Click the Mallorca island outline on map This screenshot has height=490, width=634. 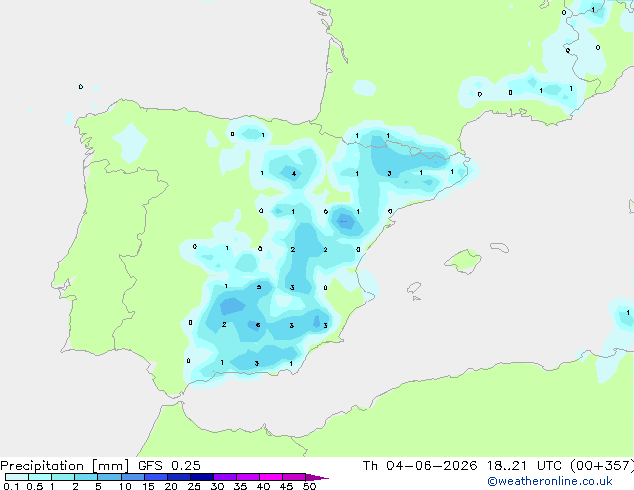point(463,262)
